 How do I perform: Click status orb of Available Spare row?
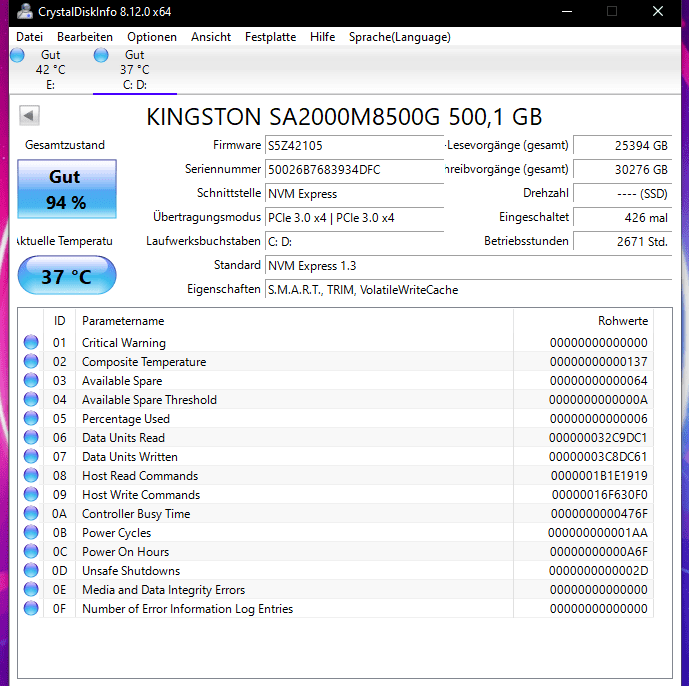pyautogui.click(x=31, y=380)
